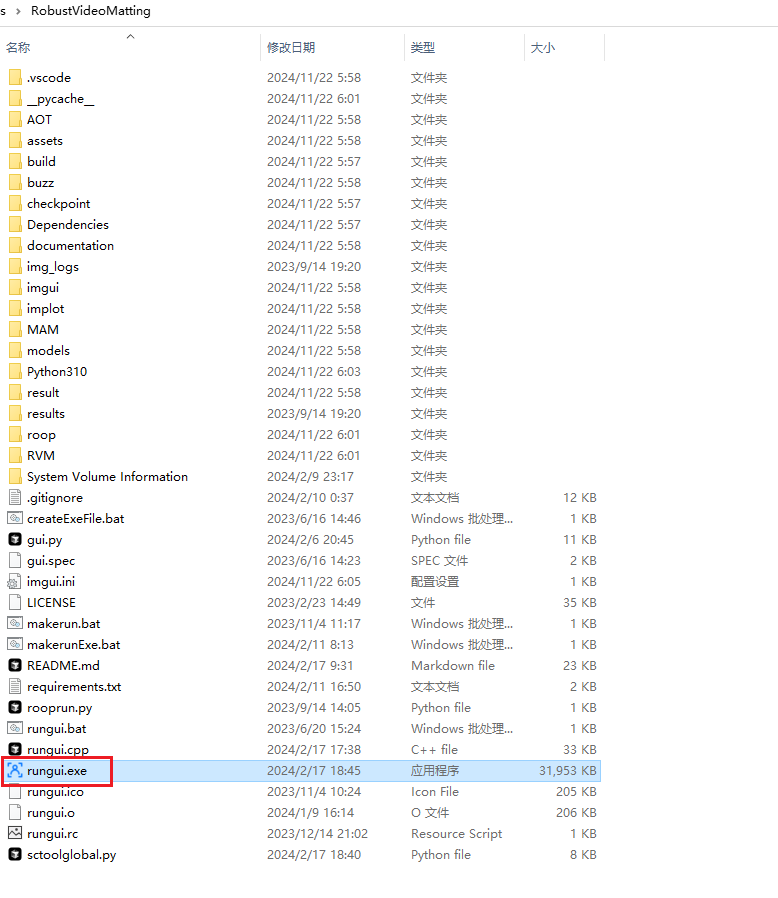The width and height of the screenshot is (778, 898).
Task: Select the checkpoint folder name
Action: (x=58, y=204)
